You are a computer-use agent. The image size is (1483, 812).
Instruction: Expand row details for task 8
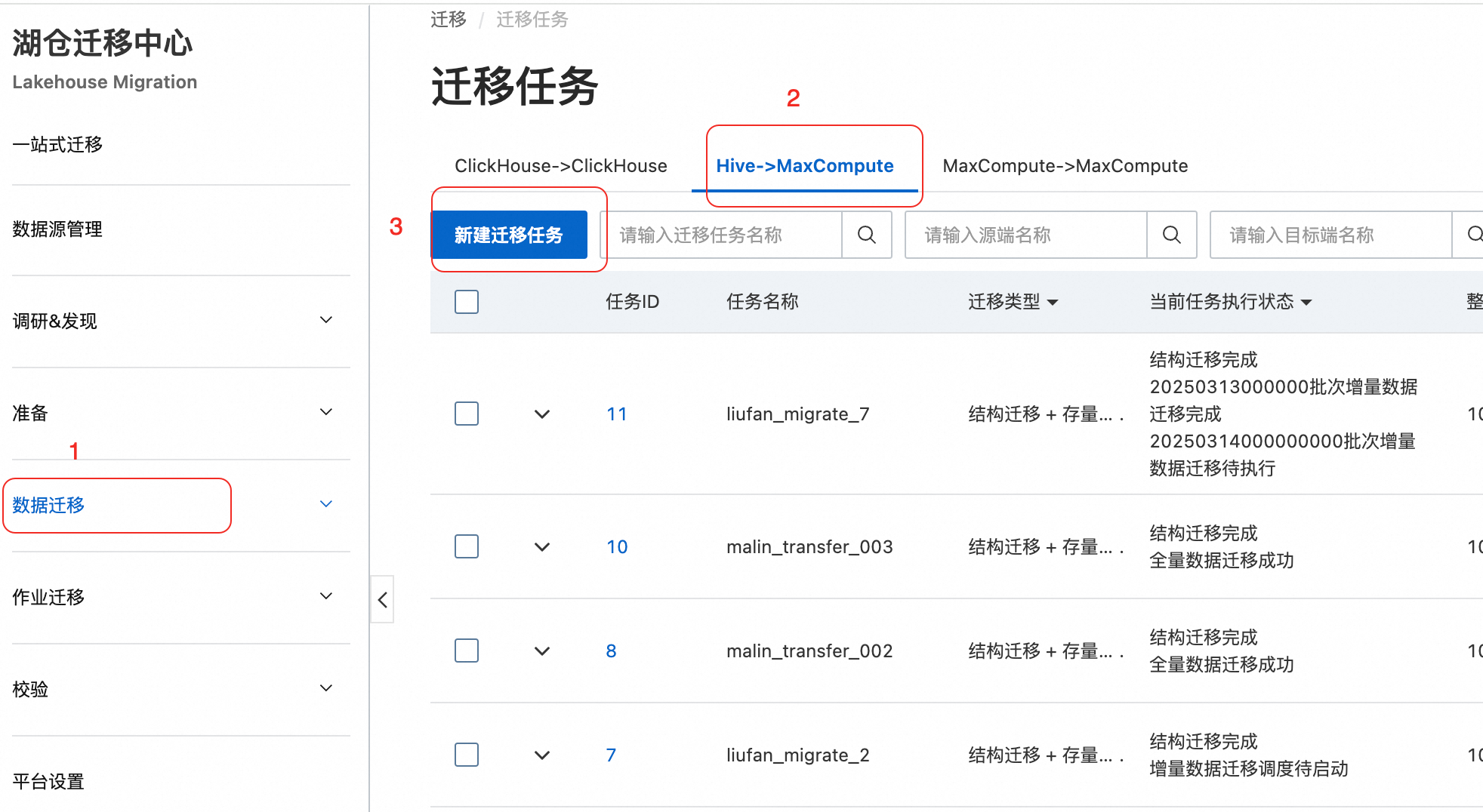click(542, 651)
